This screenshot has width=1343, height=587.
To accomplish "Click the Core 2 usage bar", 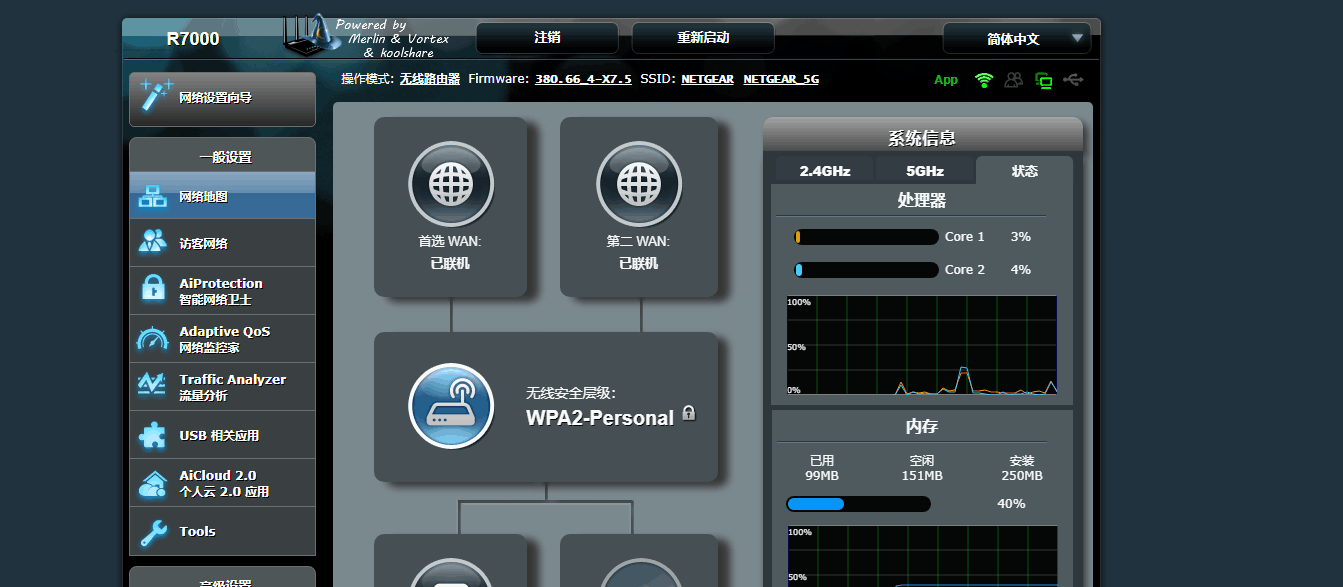I will click(x=866, y=270).
